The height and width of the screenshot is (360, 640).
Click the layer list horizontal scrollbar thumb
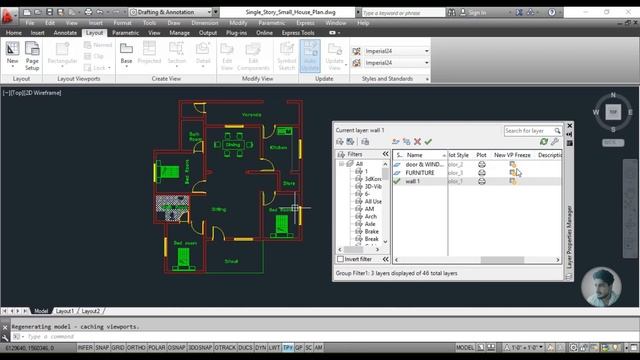[x=502, y=260]
